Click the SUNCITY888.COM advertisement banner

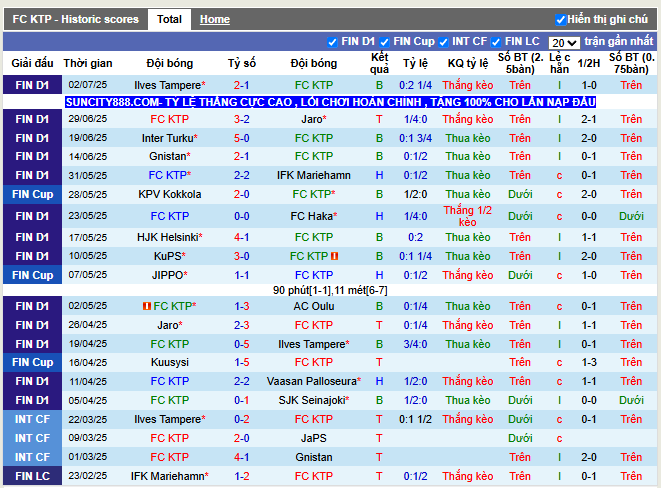[x=330, y=102]
